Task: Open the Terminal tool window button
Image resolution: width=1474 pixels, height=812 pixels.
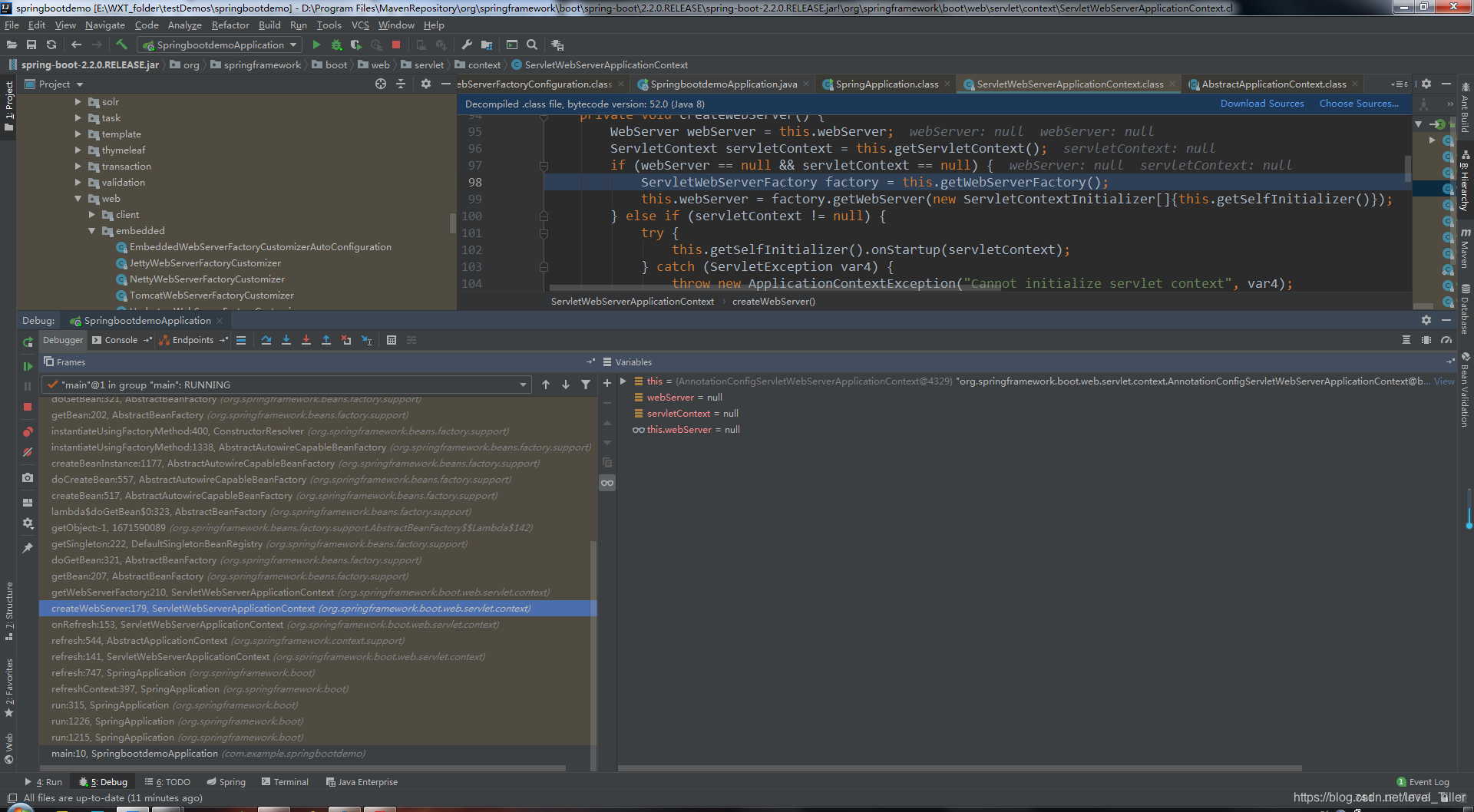Action: tap(285, 782)
